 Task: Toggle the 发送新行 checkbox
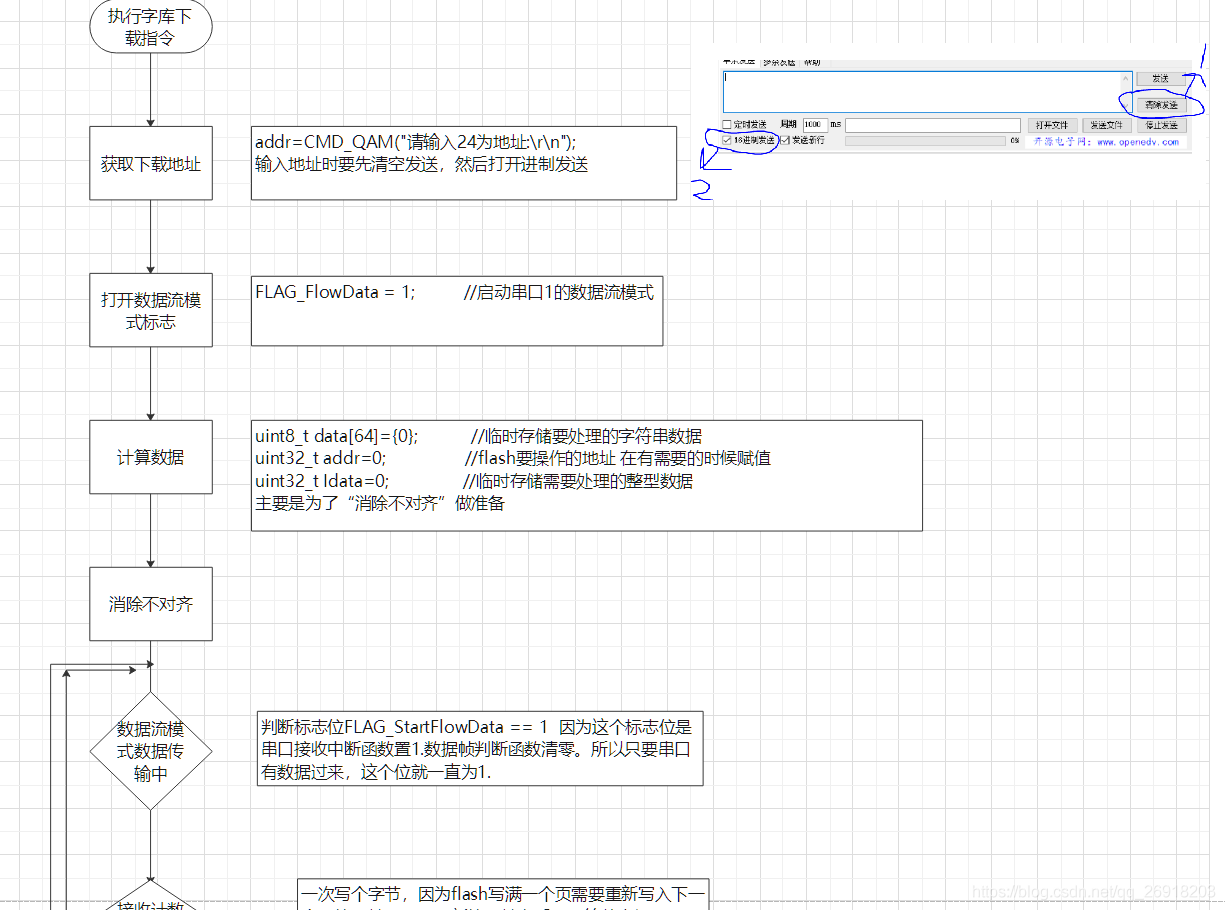coord(785,140)
